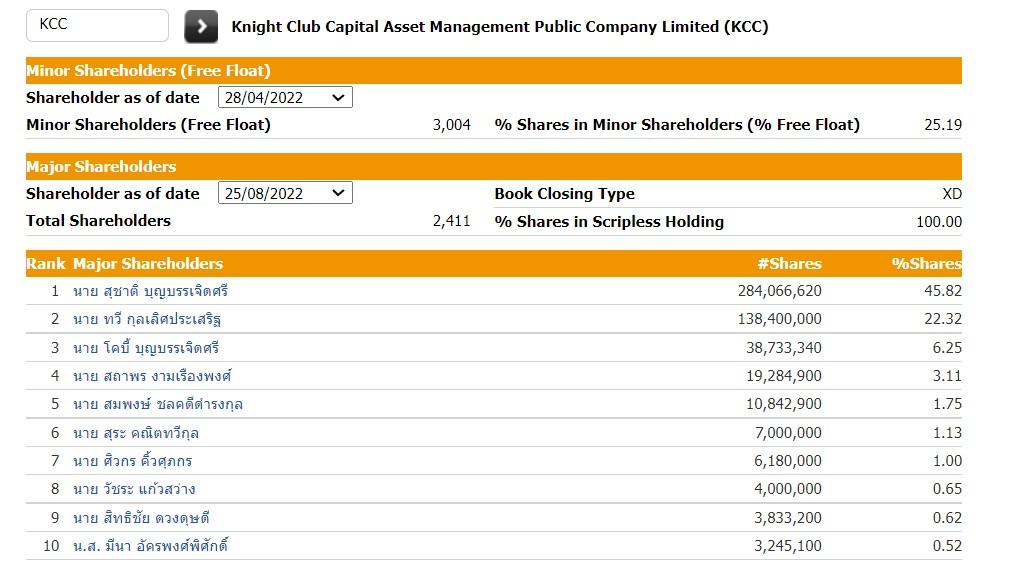Select rank 4 shareholder นาย สถาพร งามเรืองพงศ์
Screen dimensions: 1023x584
tap(152, 376)
